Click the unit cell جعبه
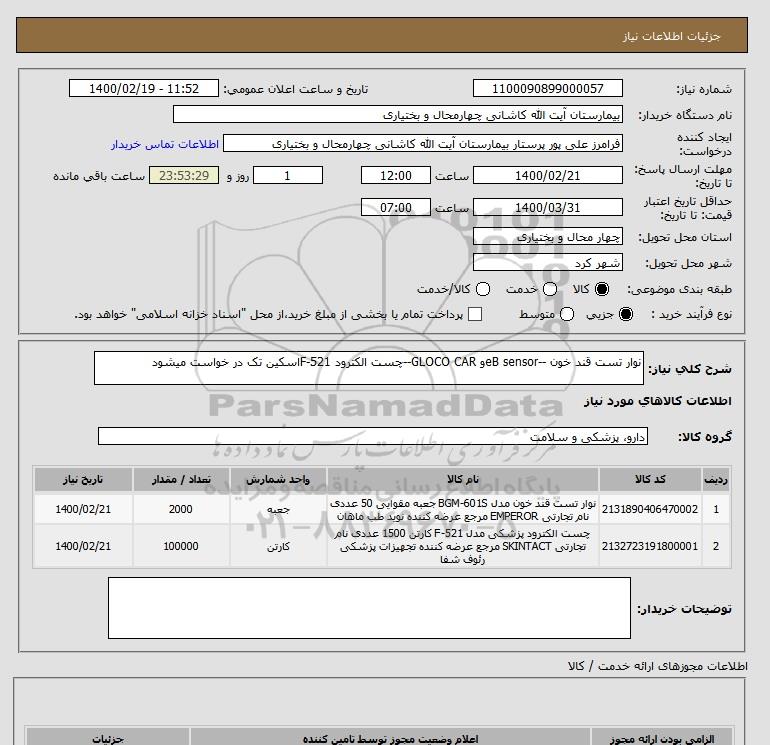This screenshot has width=770, height=745. pos(278,510)
